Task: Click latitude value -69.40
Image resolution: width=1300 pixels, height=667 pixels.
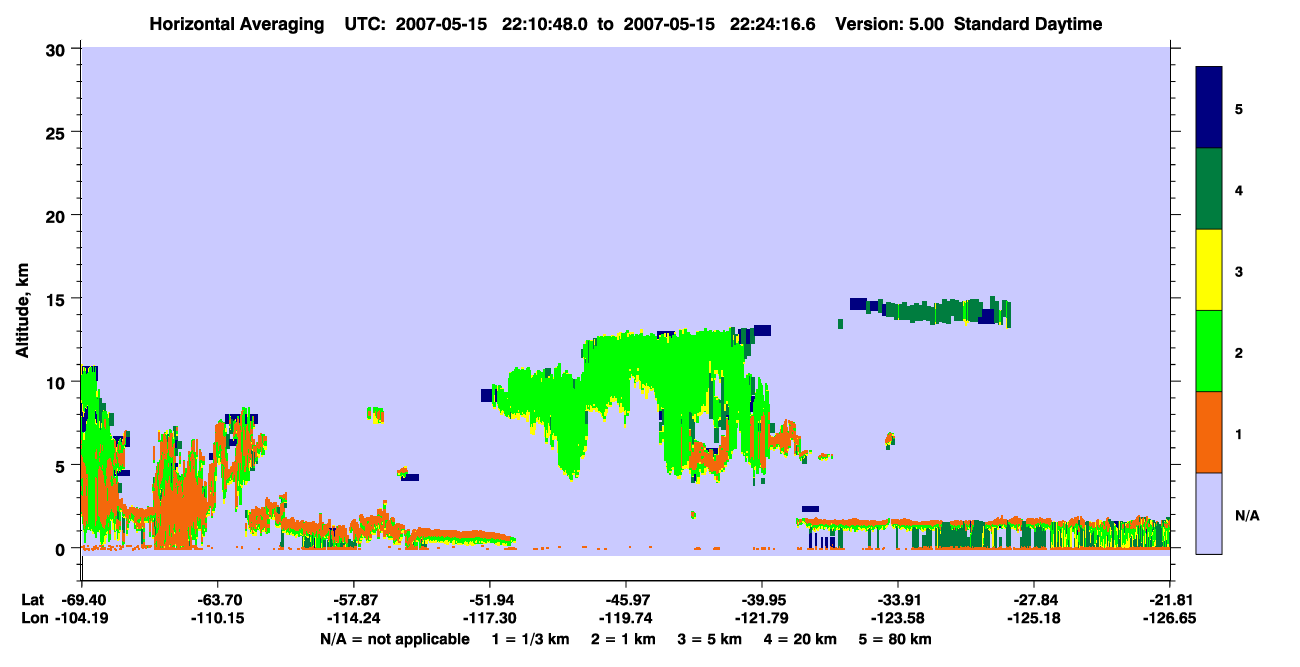Action: 82,600
